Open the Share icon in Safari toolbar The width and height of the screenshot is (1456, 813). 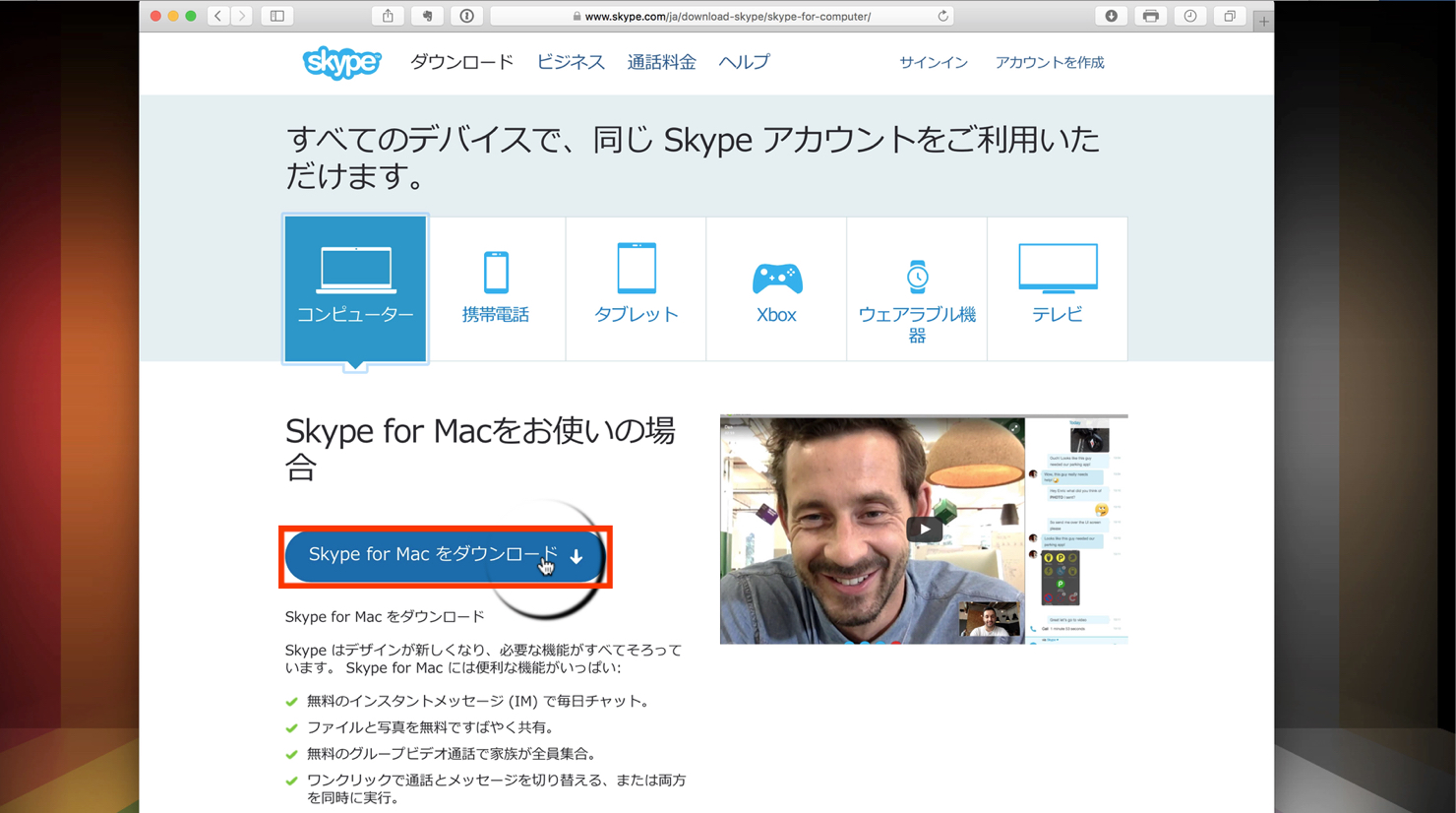388,16
